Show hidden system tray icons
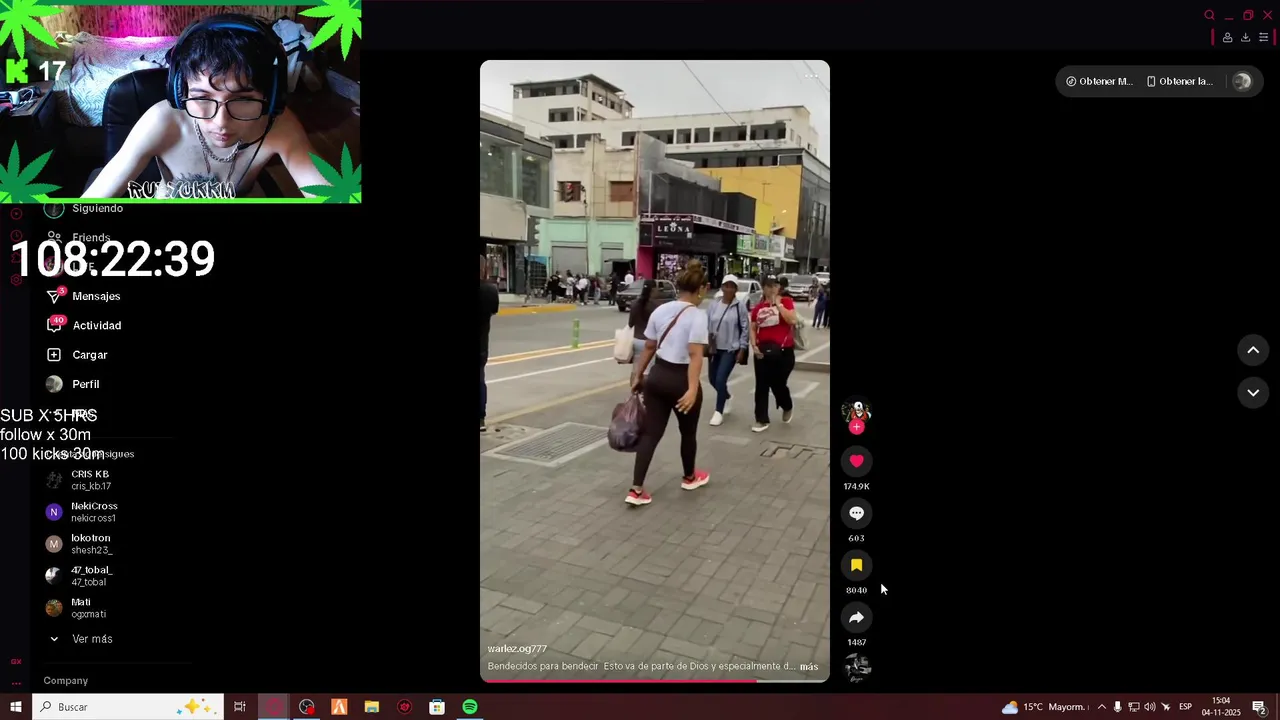Viewport: 1280px width, 720px height. click(1101, 707)
